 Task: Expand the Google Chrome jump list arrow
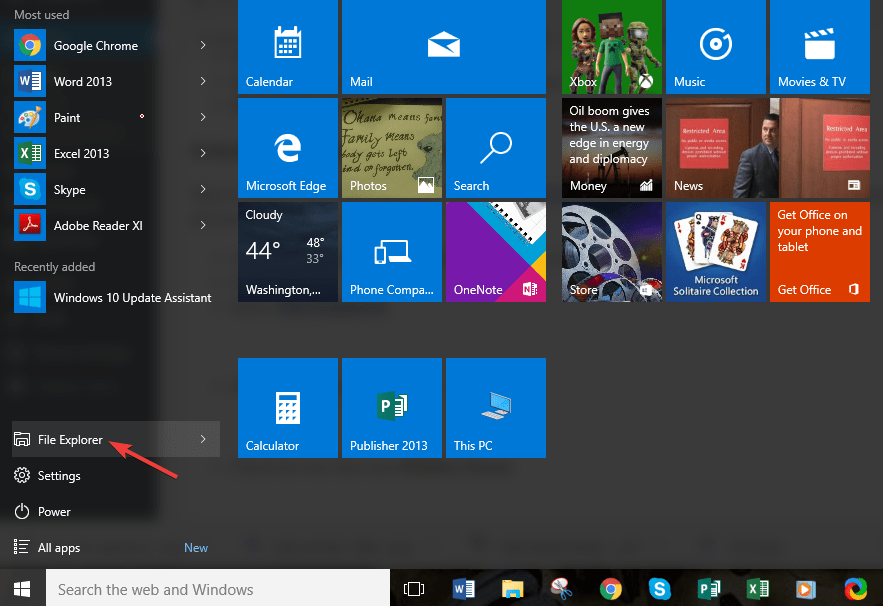(x=203, y=45)
